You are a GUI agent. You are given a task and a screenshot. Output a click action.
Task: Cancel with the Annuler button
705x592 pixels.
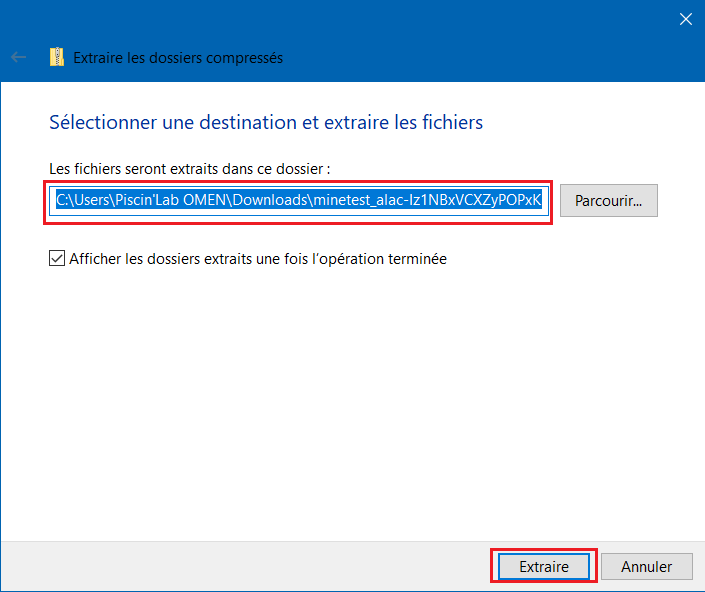(x=646, y=566)
